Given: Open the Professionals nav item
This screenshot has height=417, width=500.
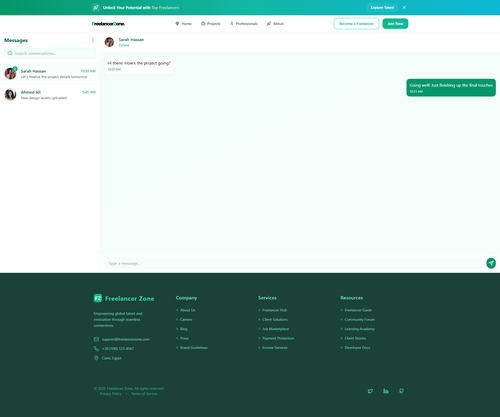Looking at the screenshot, I should click(244, 24).
